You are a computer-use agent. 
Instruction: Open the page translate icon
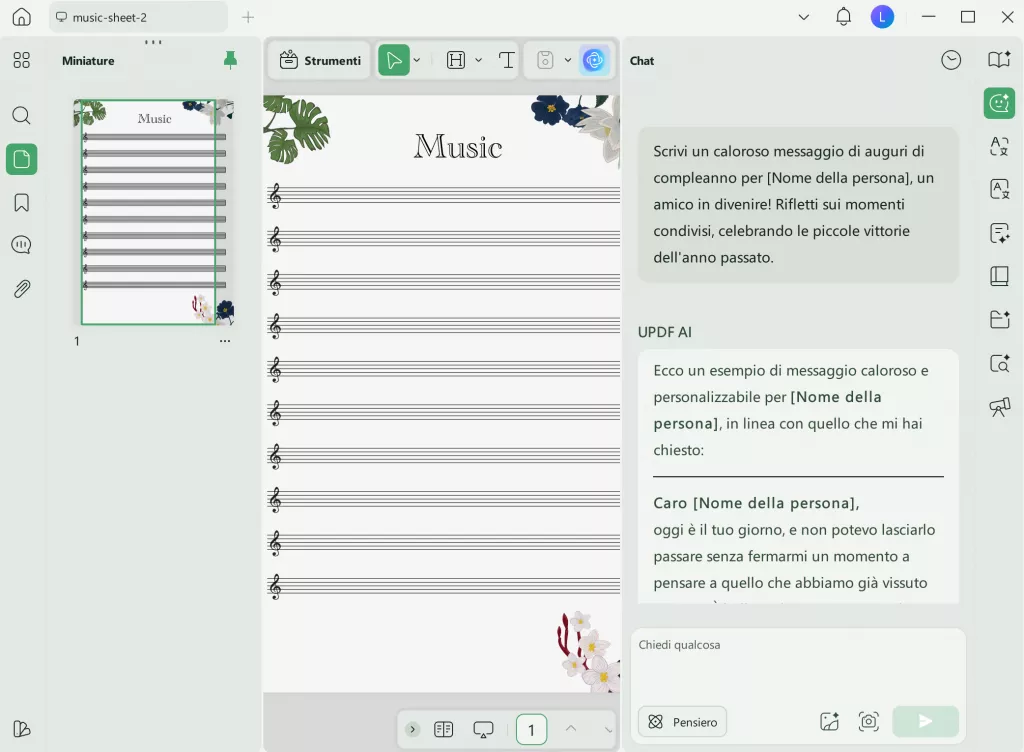999,189
